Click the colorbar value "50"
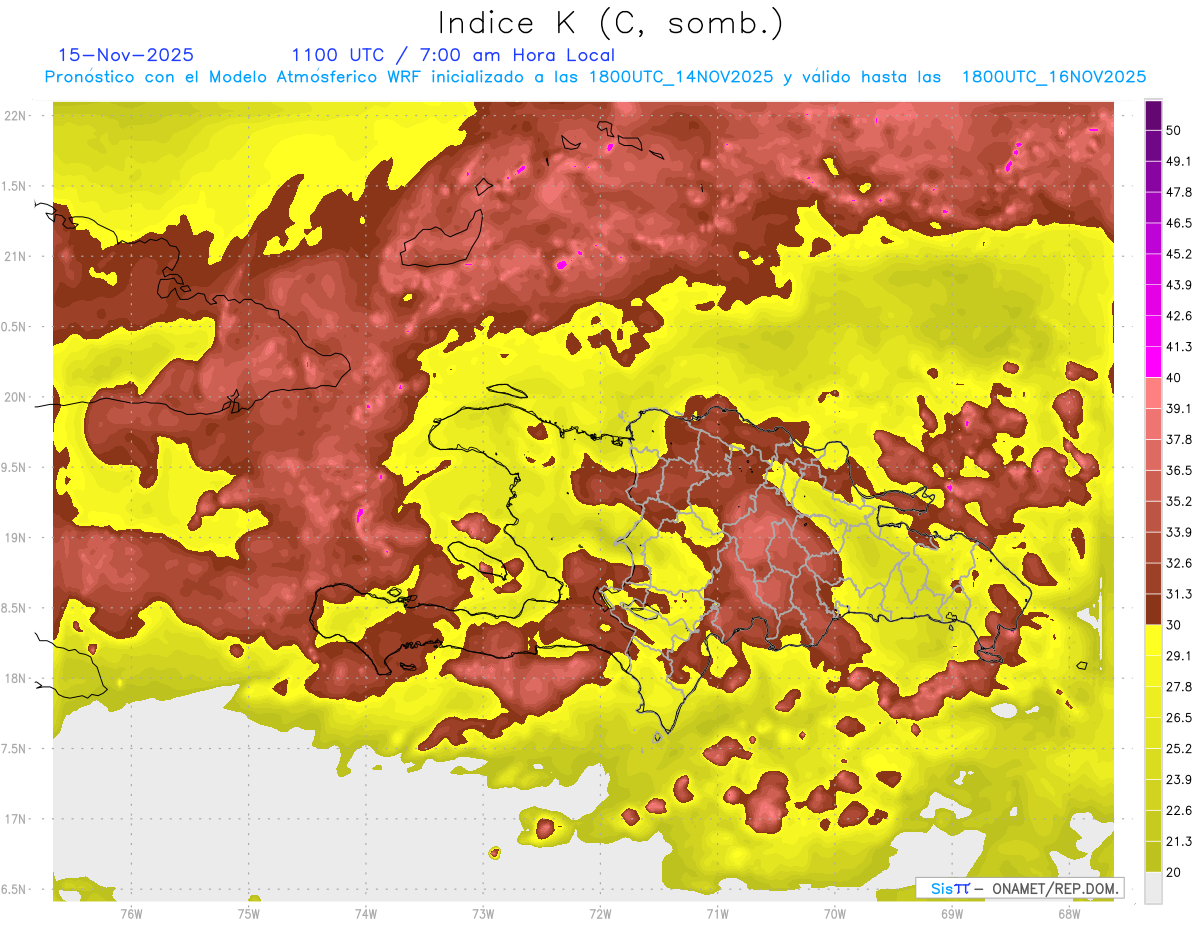Viewport: 1200px width, 927px height. pyautogui.click(x=1174, y=130)
